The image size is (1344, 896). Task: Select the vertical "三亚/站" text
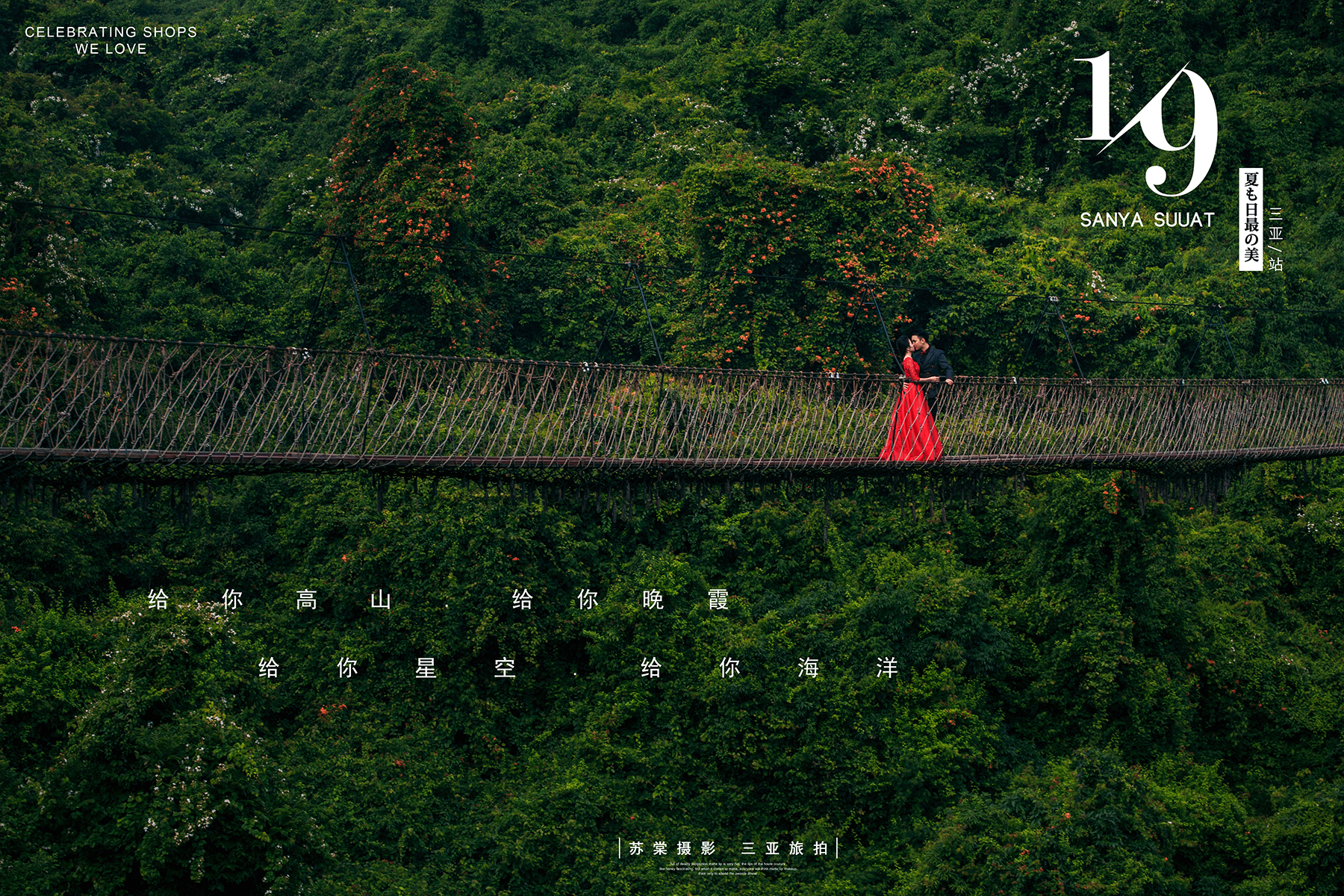(x=1275, y=239)
